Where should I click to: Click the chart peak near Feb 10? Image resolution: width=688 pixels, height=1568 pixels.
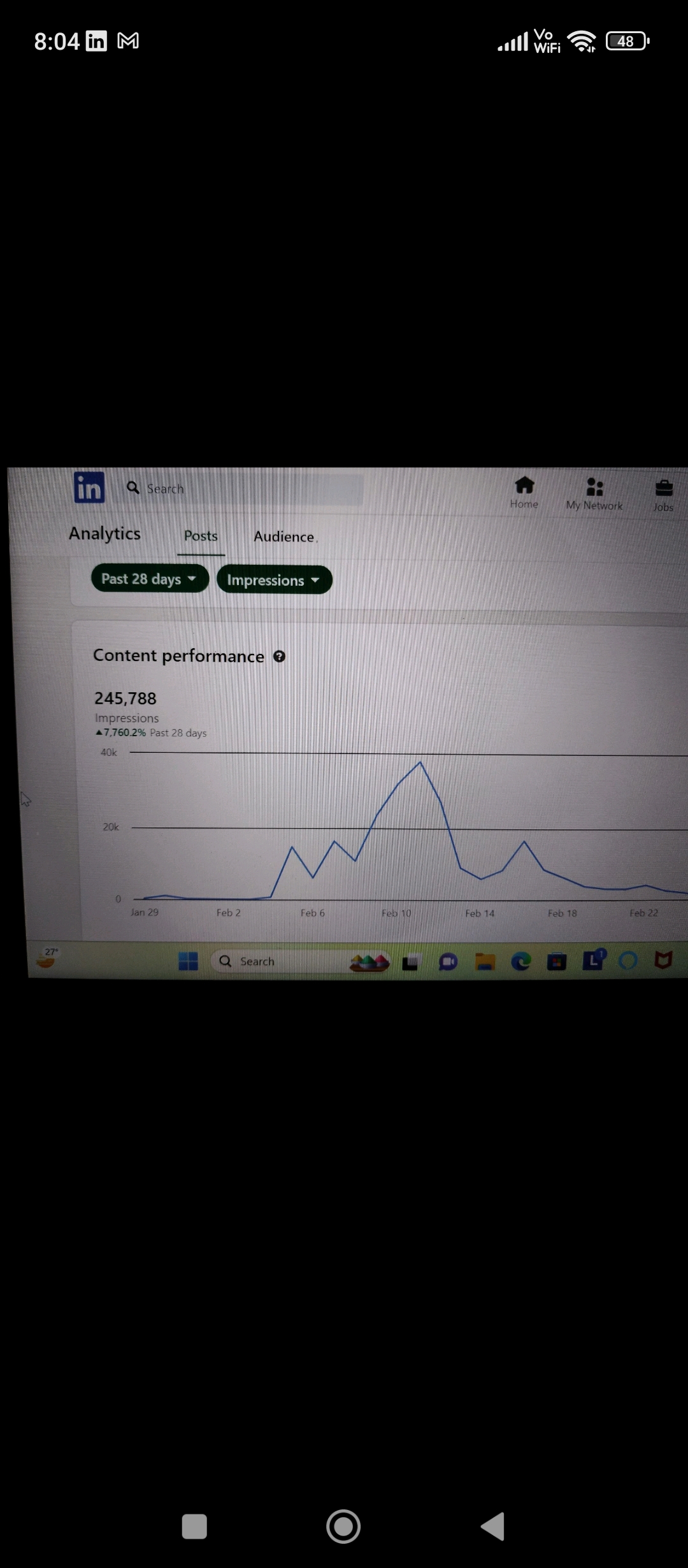[420, 762]
